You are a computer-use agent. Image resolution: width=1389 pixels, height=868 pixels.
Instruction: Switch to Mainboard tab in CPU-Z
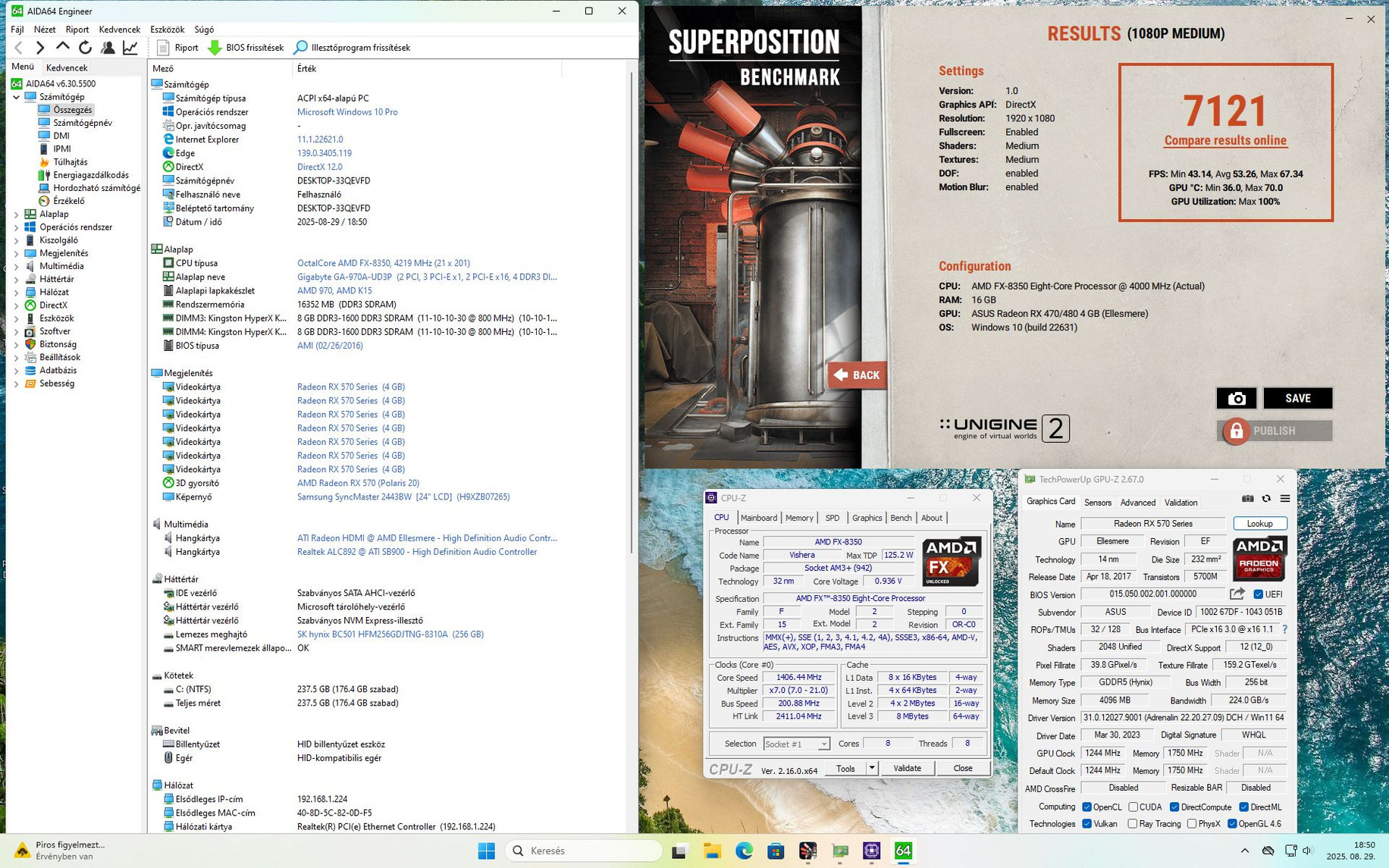(x=759, y=518)
